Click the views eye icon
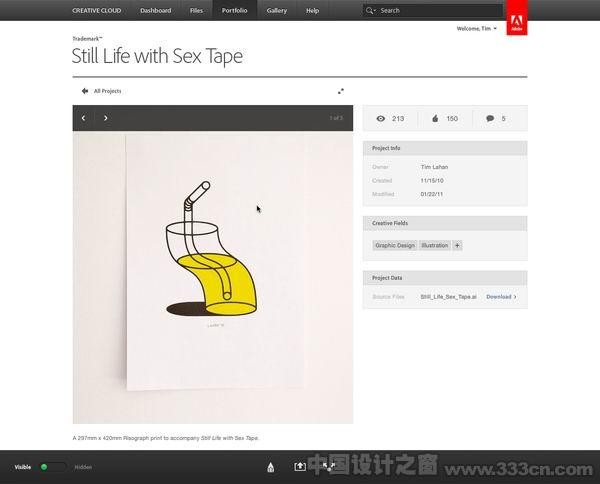The height and width of the screenshot is (484, 600). (380, 119)
